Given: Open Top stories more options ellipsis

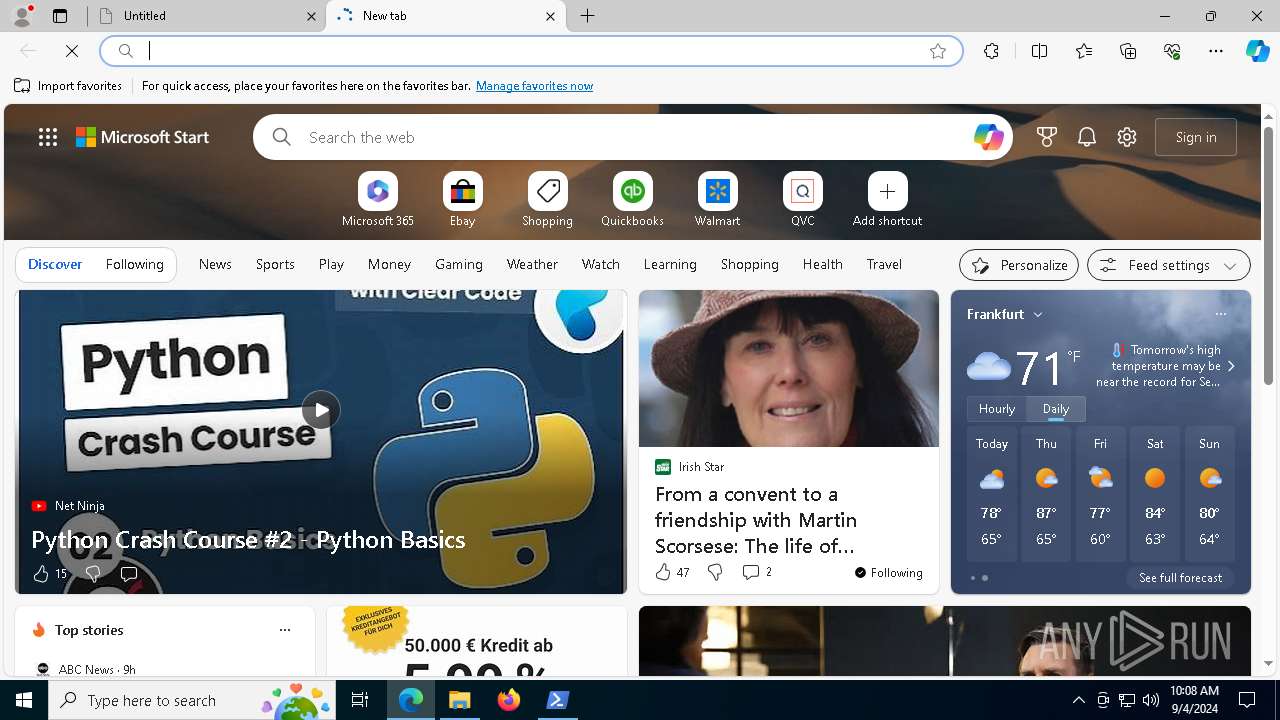Looking at the screenshot, I should (285, 630).
